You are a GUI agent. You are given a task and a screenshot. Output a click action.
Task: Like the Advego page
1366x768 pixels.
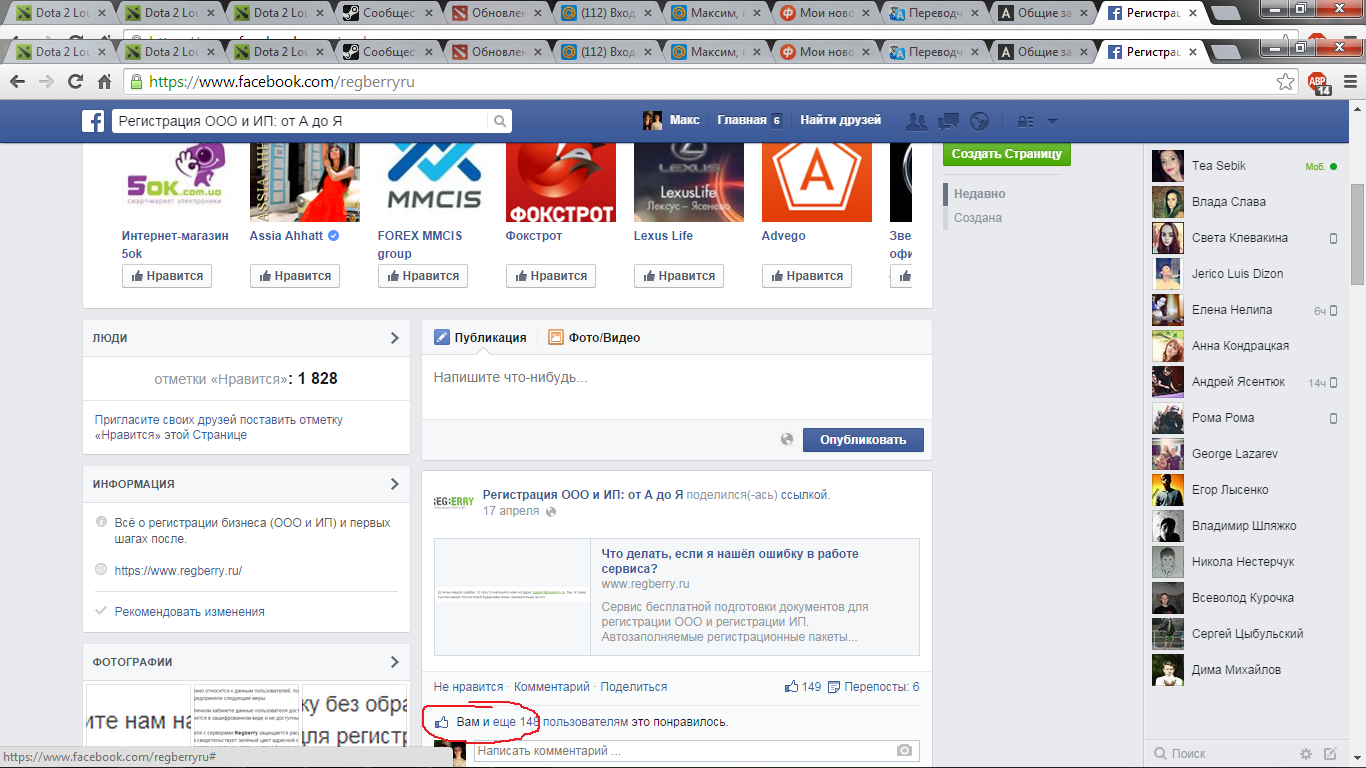pos(807,276)
